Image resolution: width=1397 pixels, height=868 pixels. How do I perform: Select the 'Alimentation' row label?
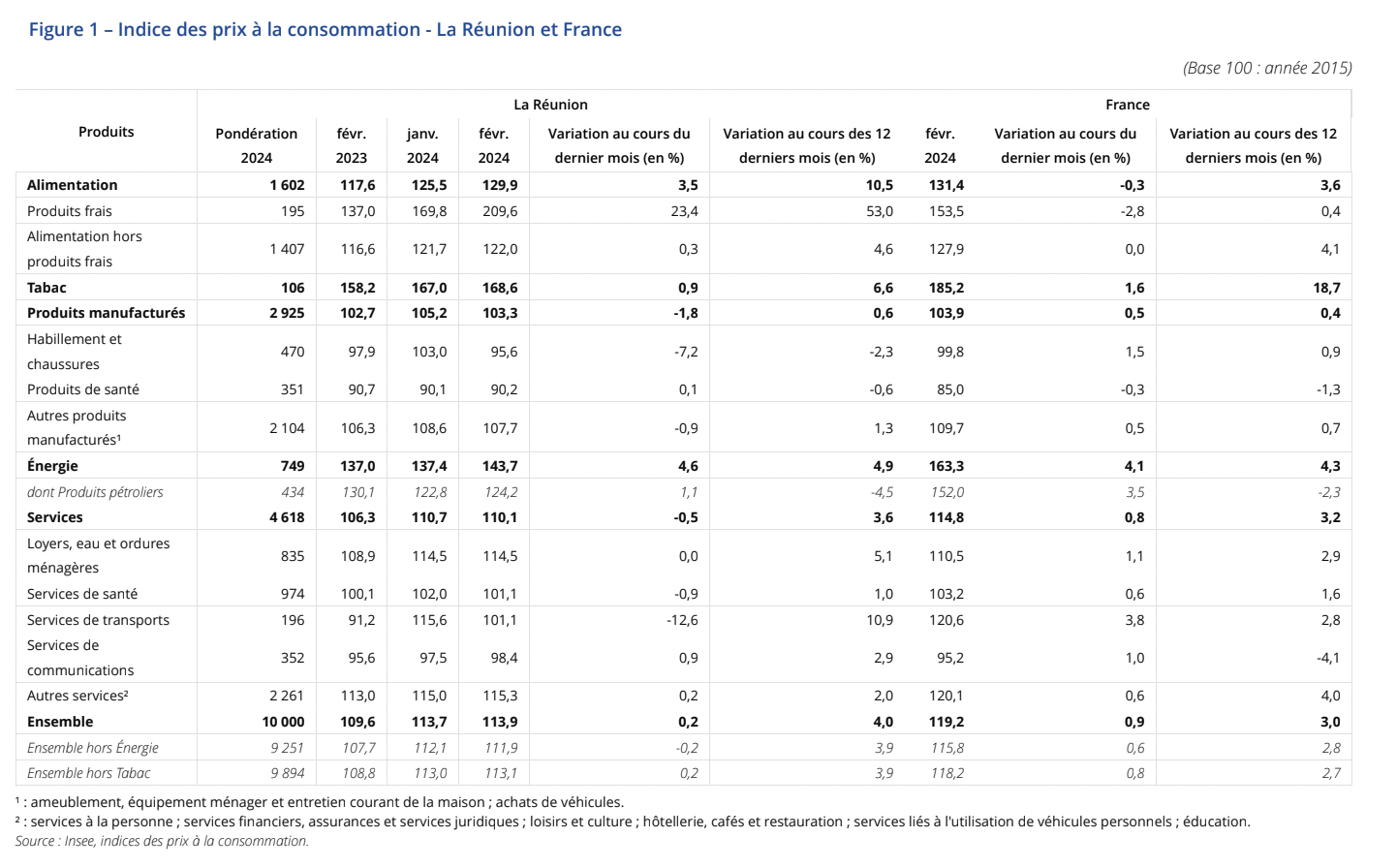tap(73, 185)
